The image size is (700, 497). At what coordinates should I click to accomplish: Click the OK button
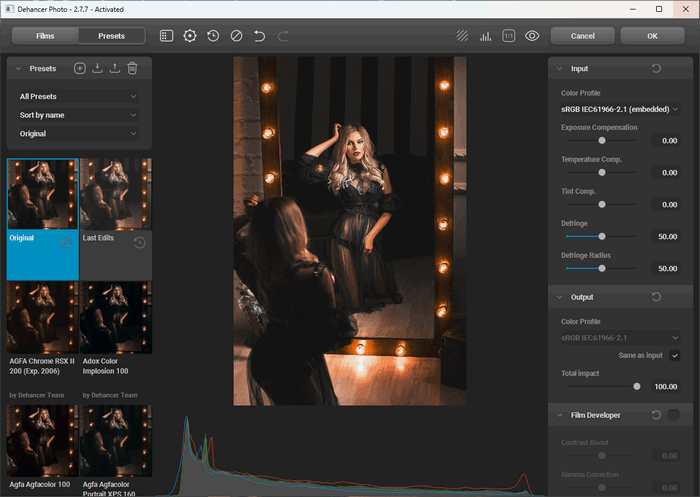point(652,36)
